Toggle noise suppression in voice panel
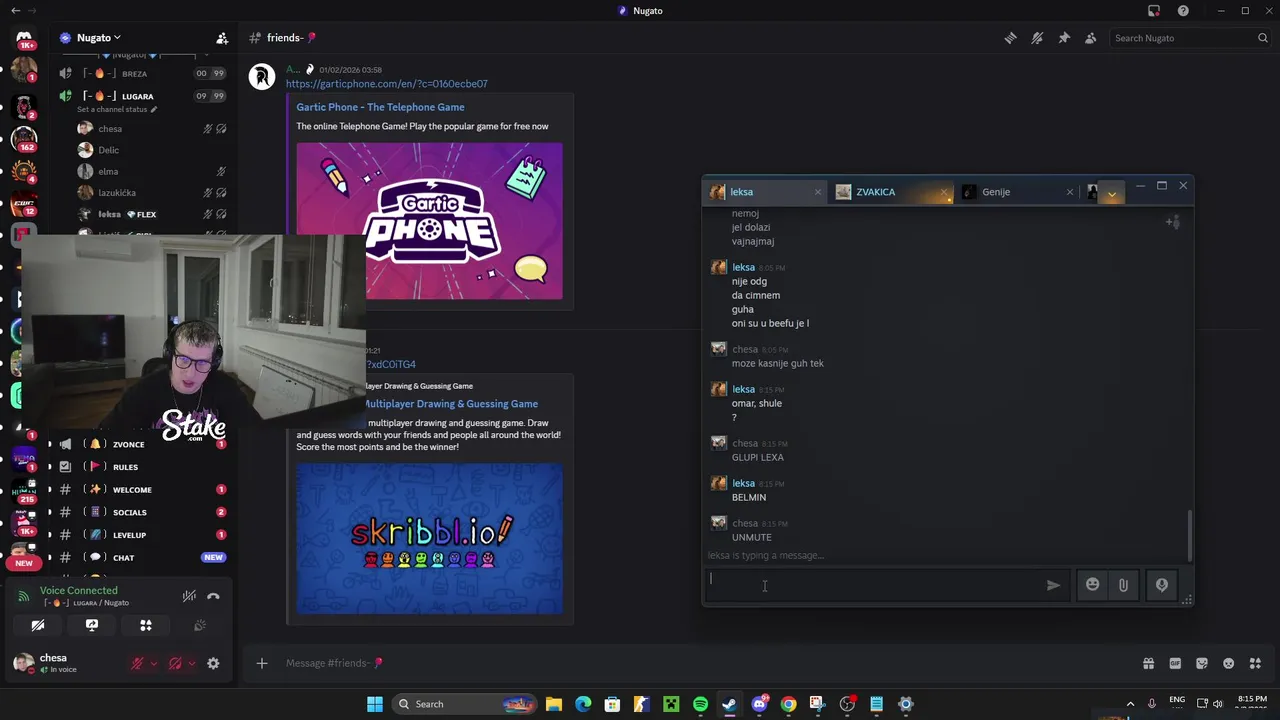Image resolution: width=1280 pixels, height=720 pixels. [x=189, y=596]
